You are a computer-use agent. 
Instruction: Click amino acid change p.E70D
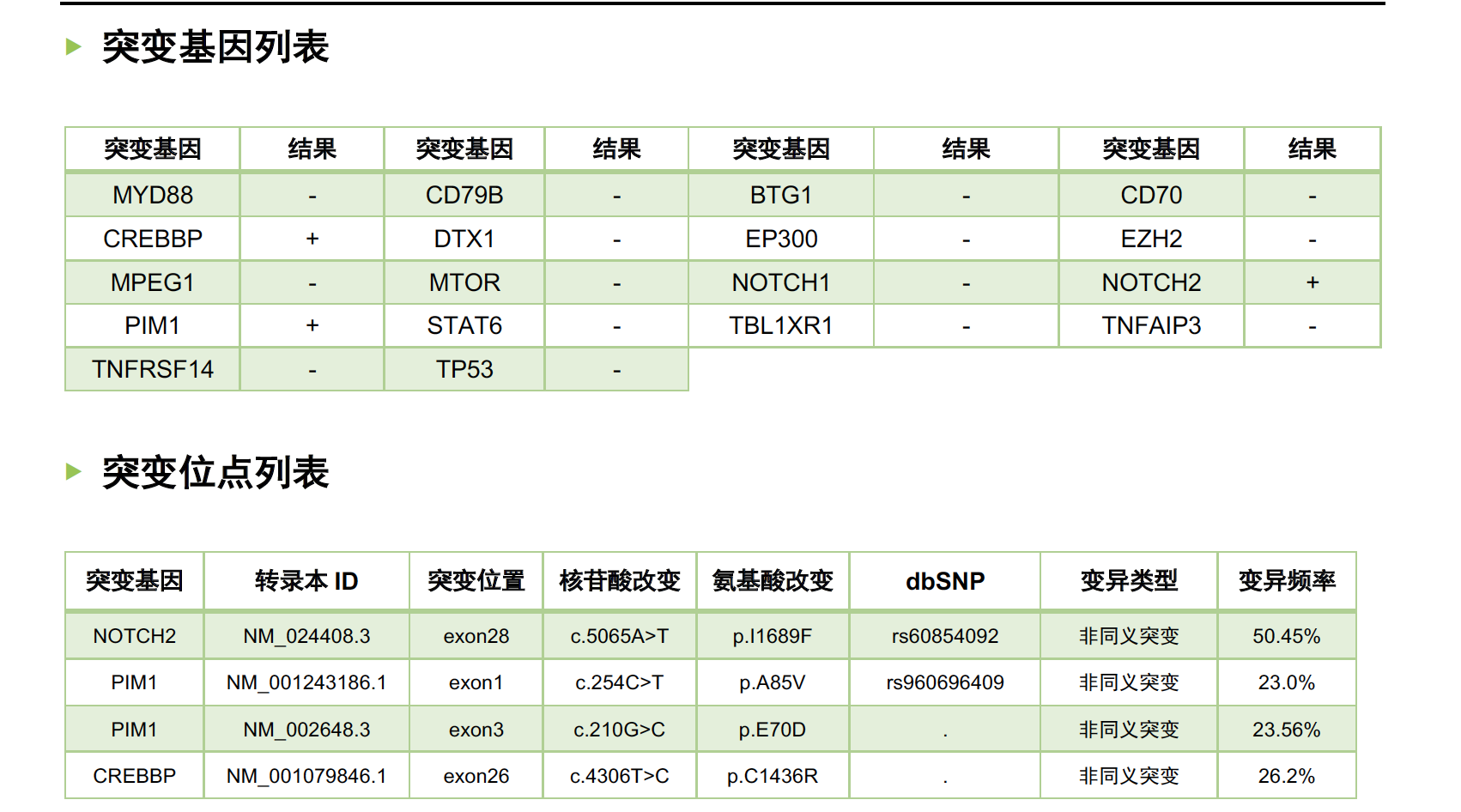click(773, 730)
